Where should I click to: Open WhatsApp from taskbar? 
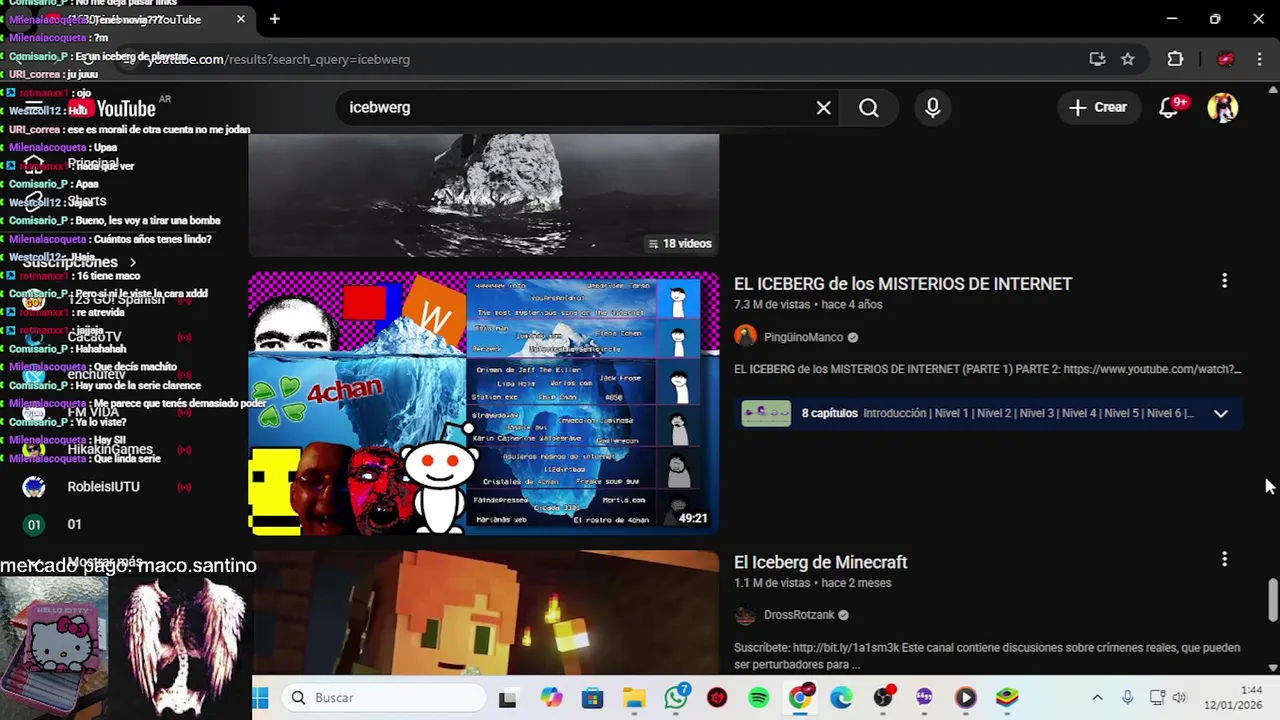pos(676,697)
